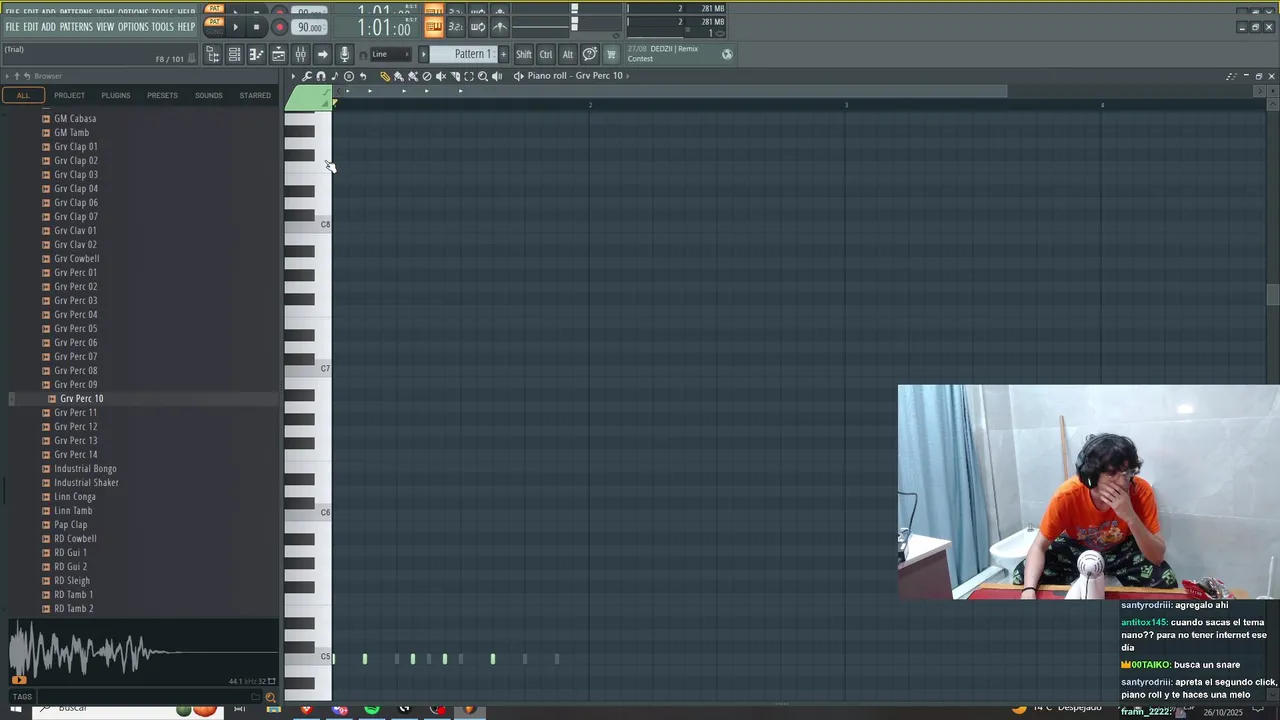Toggle the magnet snap option in piano roll
This screenshot has height=720, width=1280.
[321, 76]
